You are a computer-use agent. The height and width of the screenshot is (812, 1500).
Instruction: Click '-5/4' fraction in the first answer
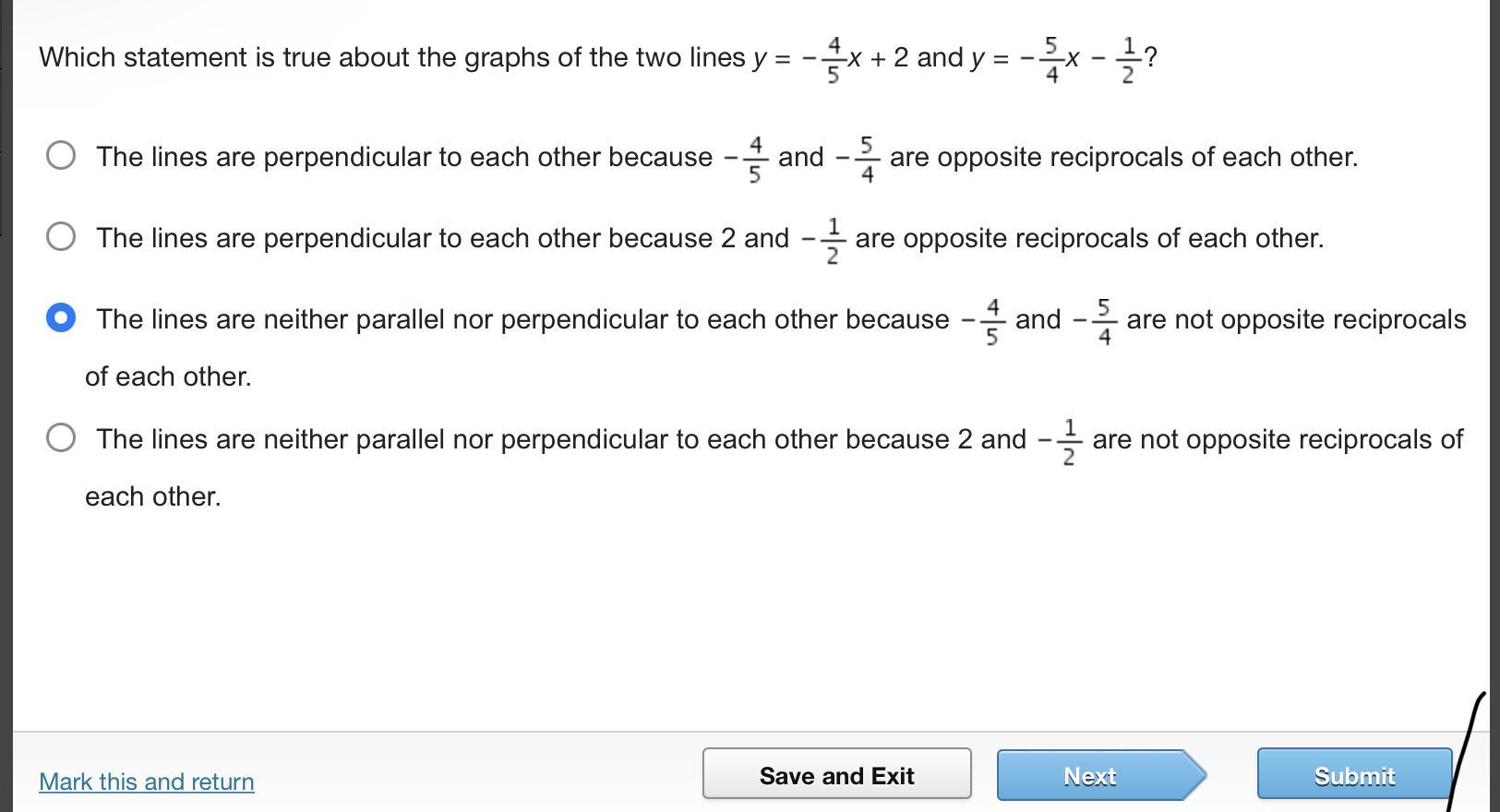click(859, 159)
